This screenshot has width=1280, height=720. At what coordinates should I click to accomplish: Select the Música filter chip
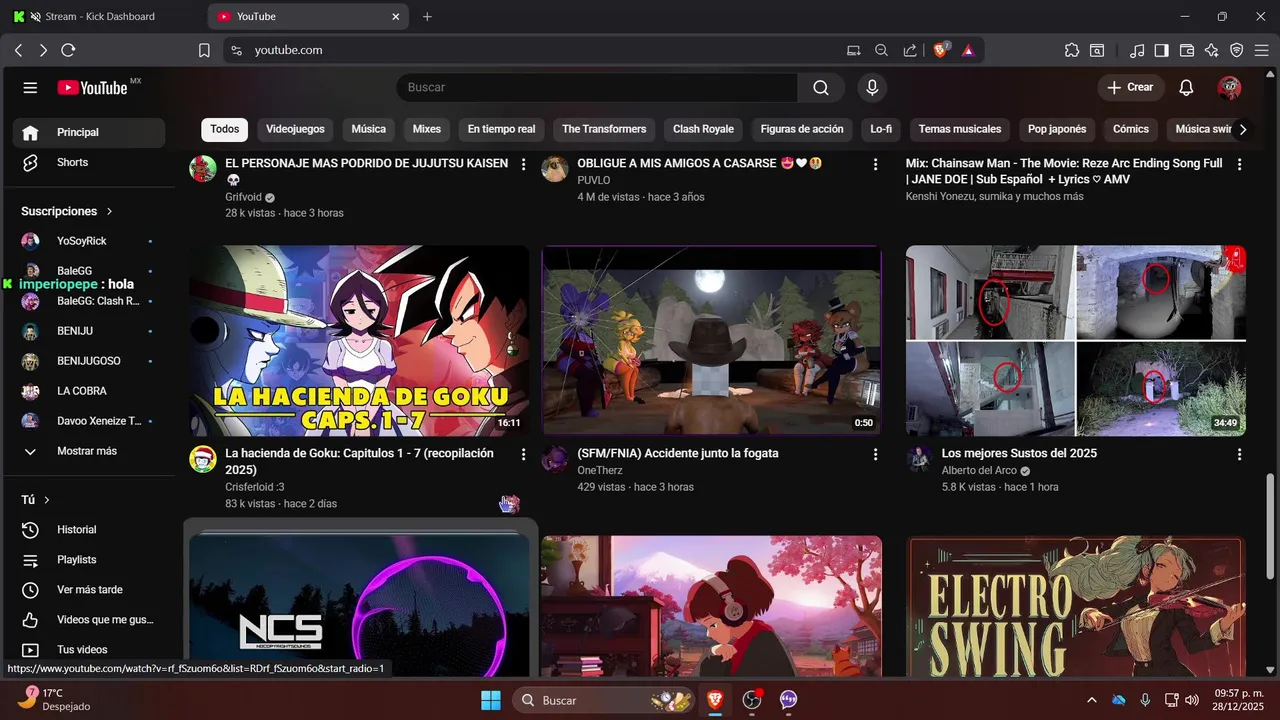click(x=368, y=129)
